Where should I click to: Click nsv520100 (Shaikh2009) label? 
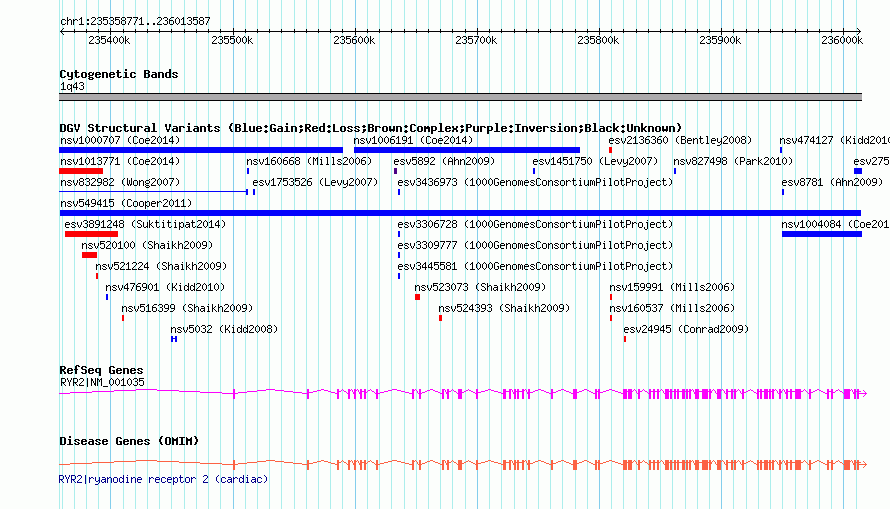[147, 245]
